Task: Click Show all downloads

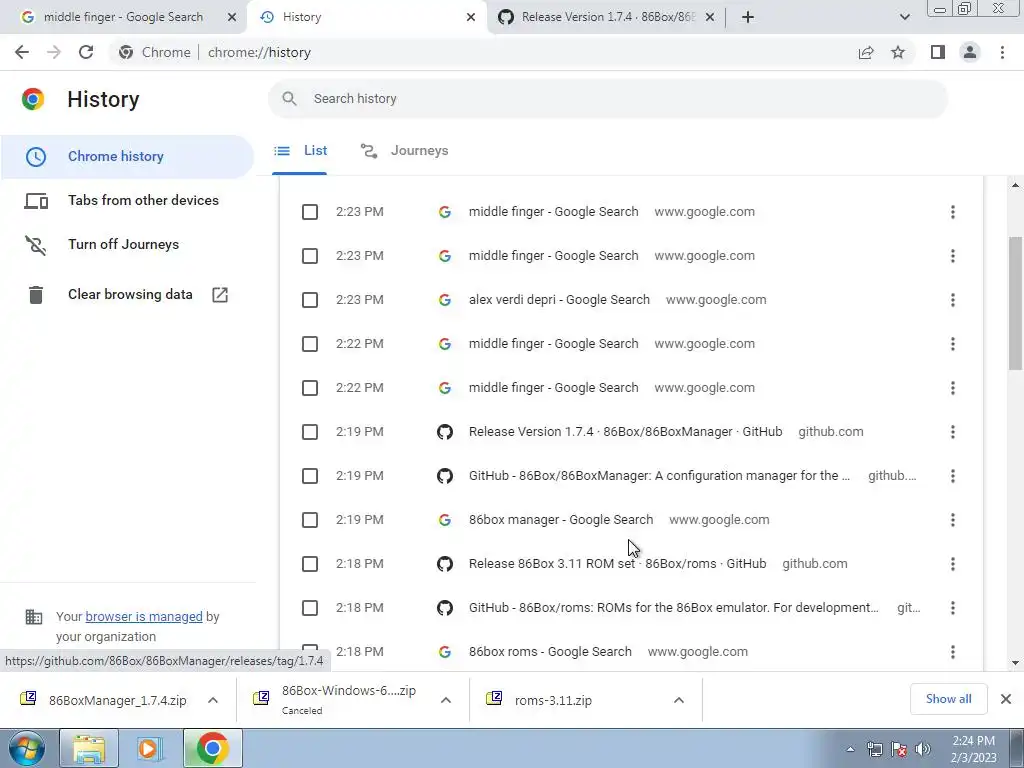Action: (948, 699)
